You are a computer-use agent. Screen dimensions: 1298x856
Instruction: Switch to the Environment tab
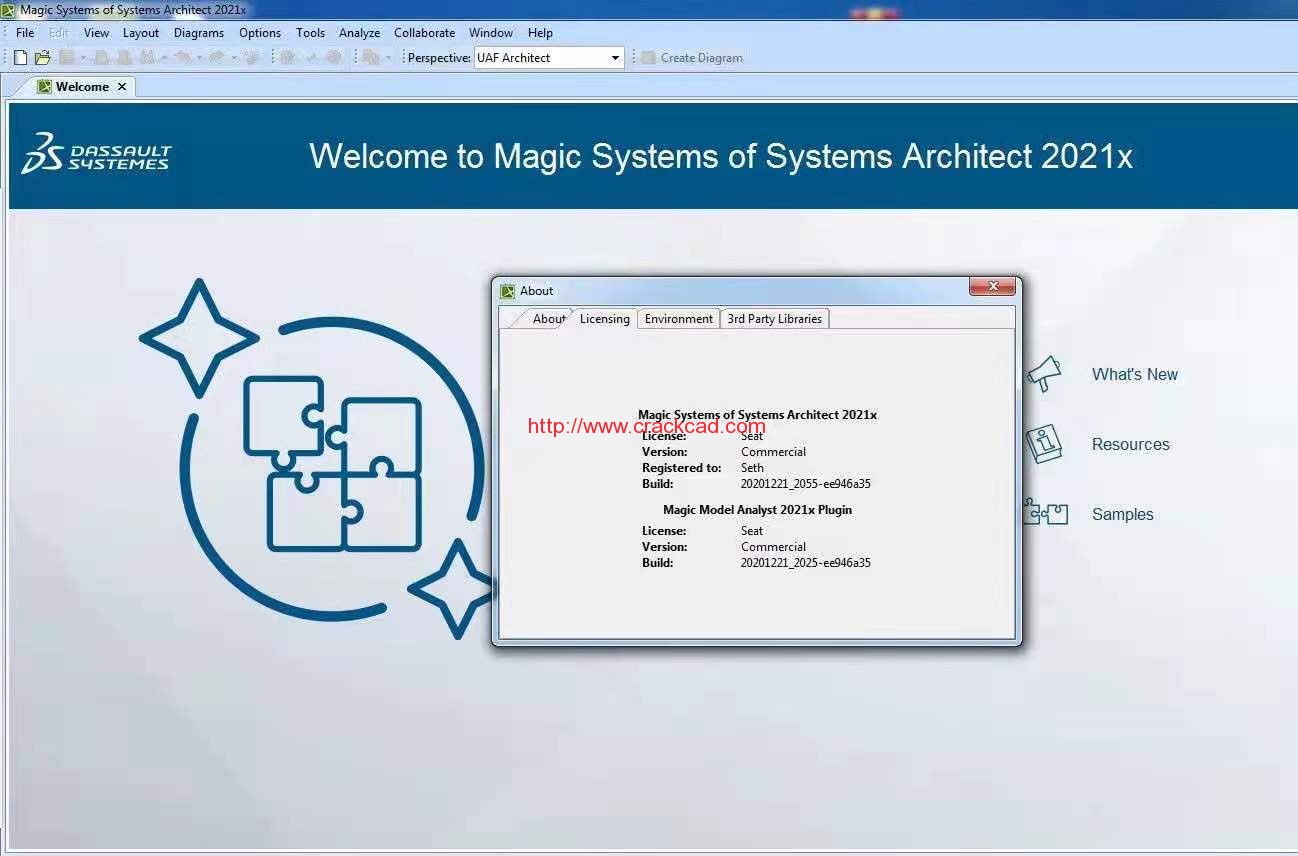click(679, 319)
